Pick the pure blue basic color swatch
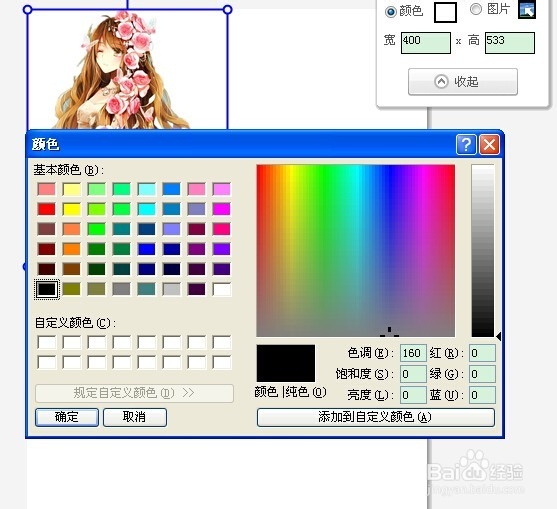 [x=146, y=249]
